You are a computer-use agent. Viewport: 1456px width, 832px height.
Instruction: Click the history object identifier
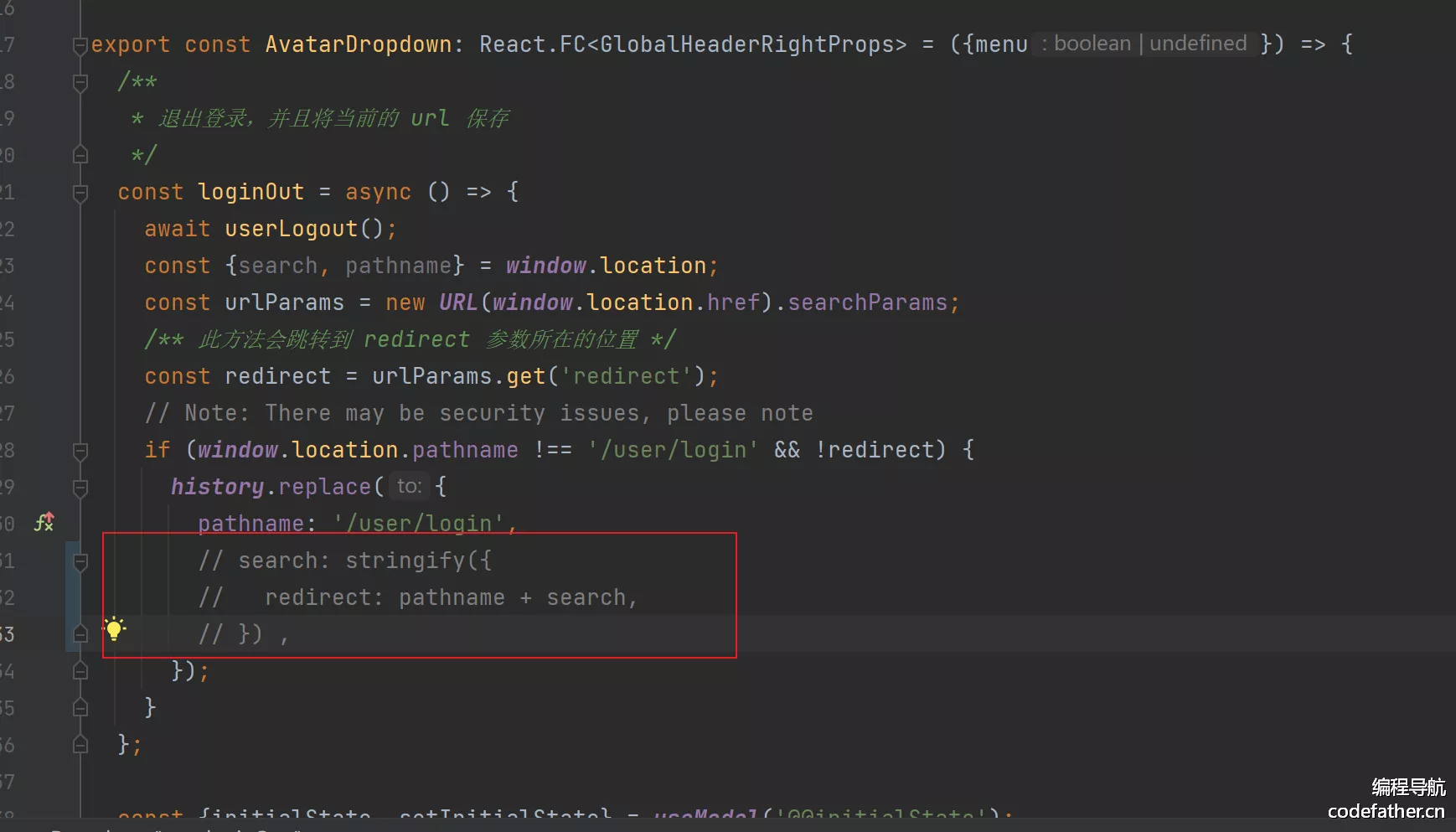(218, 487)
